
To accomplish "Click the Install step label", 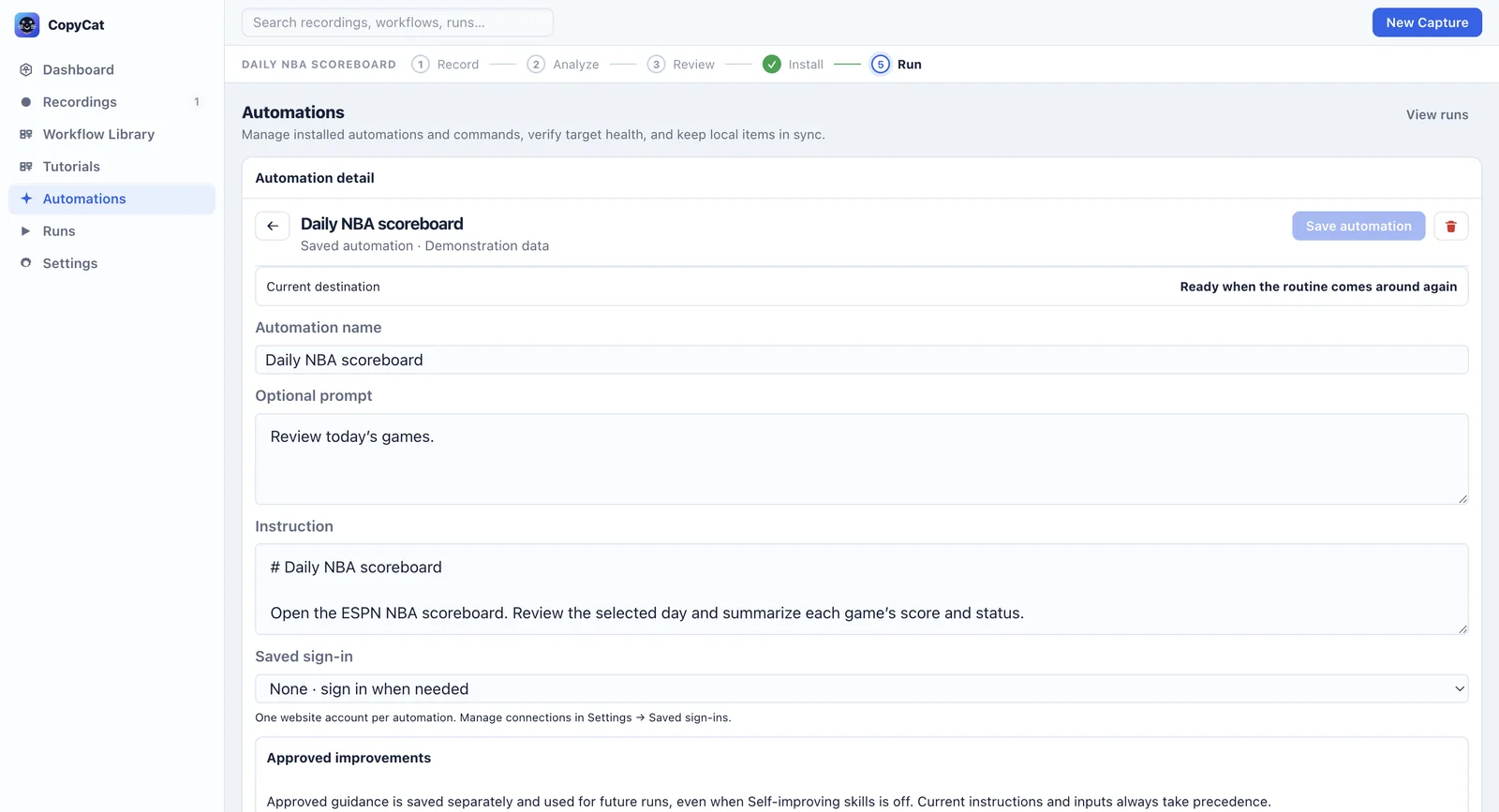I will 806,65.
